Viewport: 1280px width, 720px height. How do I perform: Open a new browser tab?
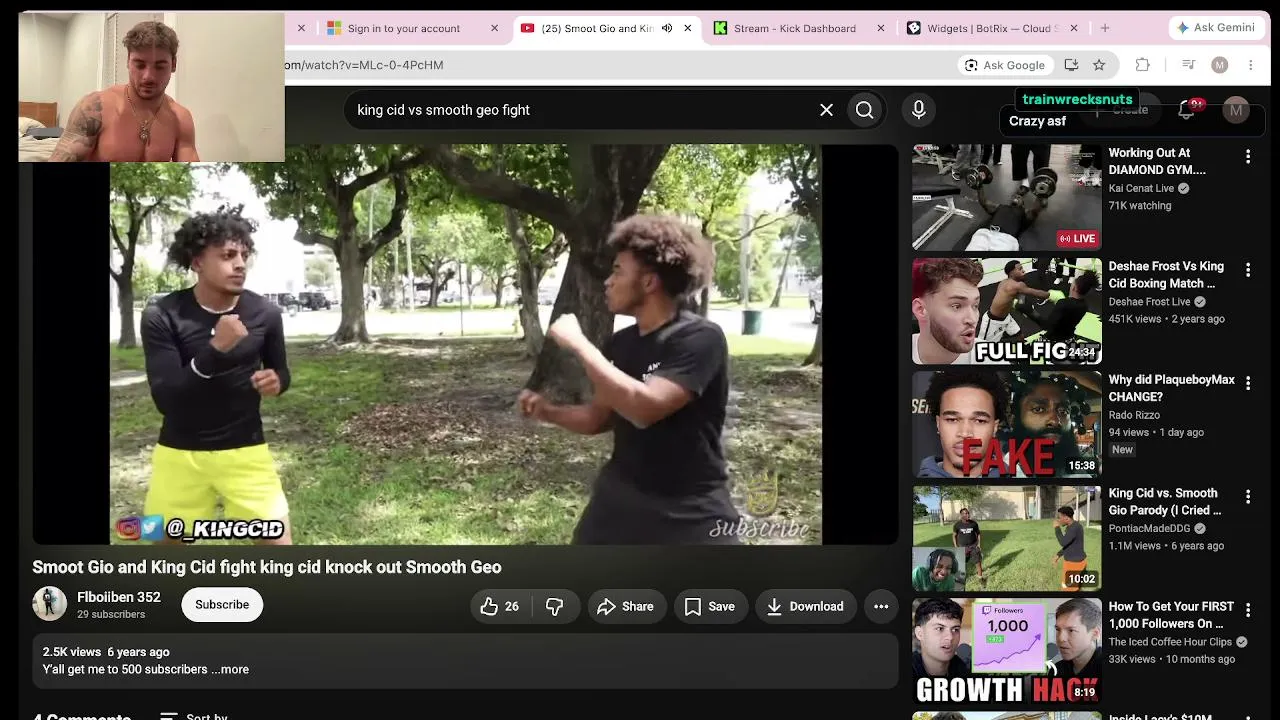pos(1105,28)
